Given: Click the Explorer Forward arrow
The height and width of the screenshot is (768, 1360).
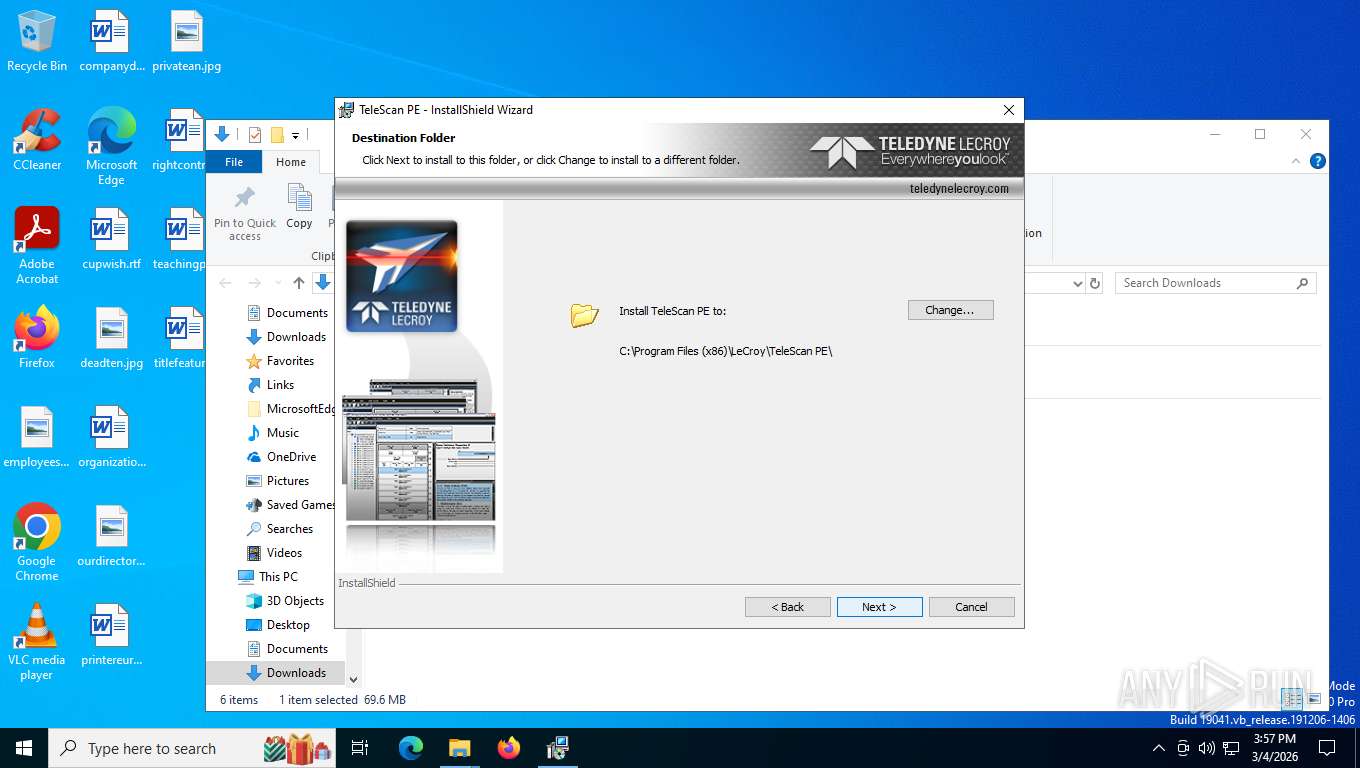Looking at the screenshot, I should pos(255,283).
